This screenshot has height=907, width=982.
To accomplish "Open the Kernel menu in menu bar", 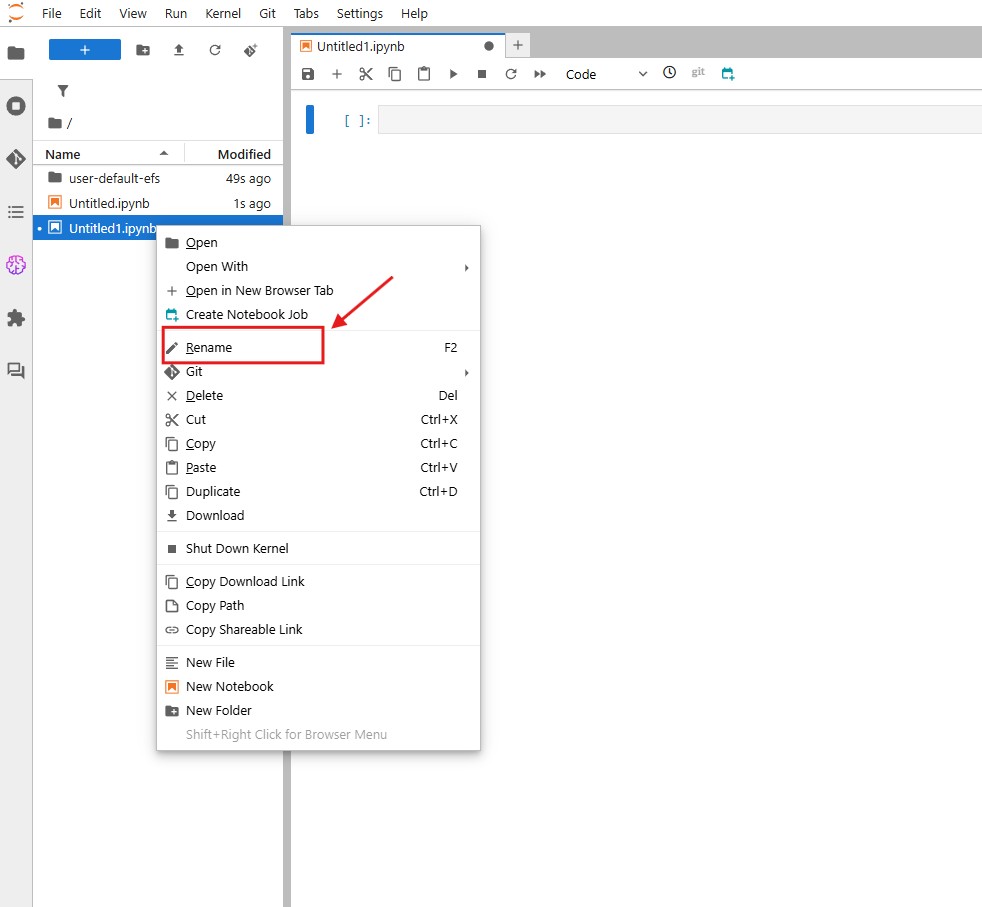I will point(223,14).
